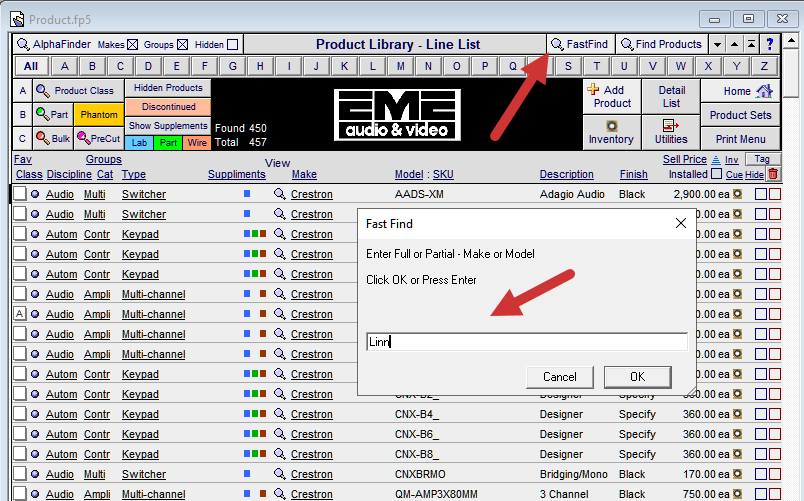
Task: Check the blue Cue box for AADS-XM
Action: pos(761,194)
